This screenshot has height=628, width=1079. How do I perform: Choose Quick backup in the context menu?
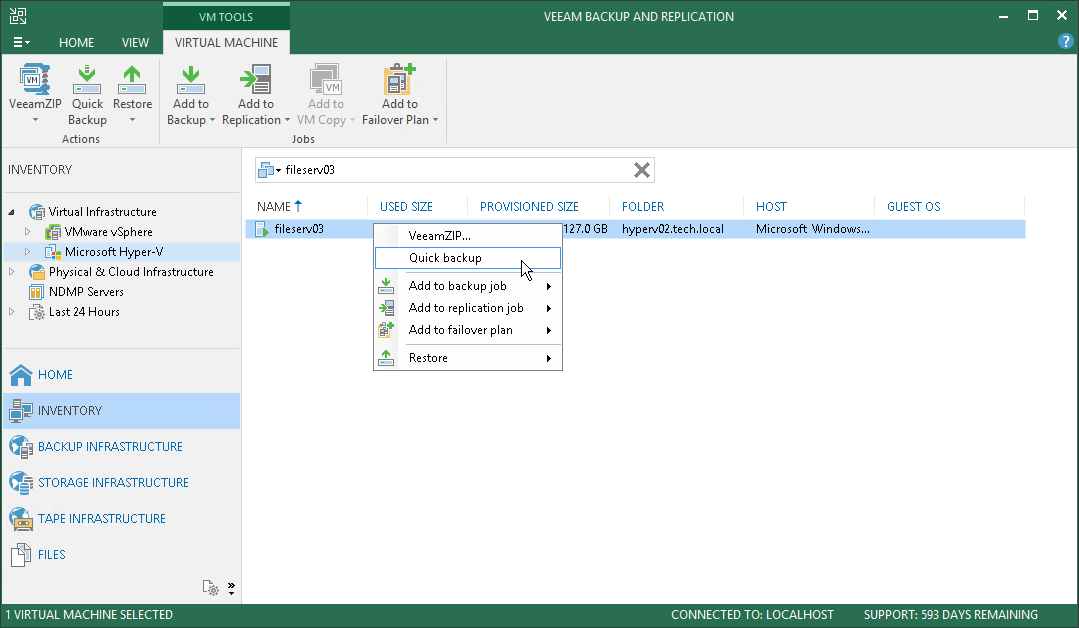click(468, 258)
